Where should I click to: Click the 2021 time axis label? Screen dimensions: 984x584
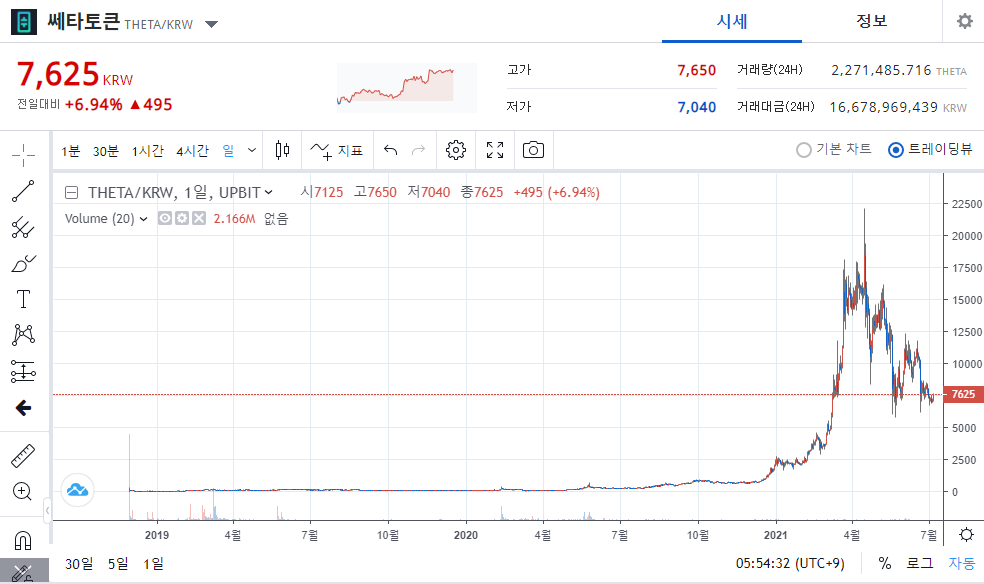(x=775, y=535)
